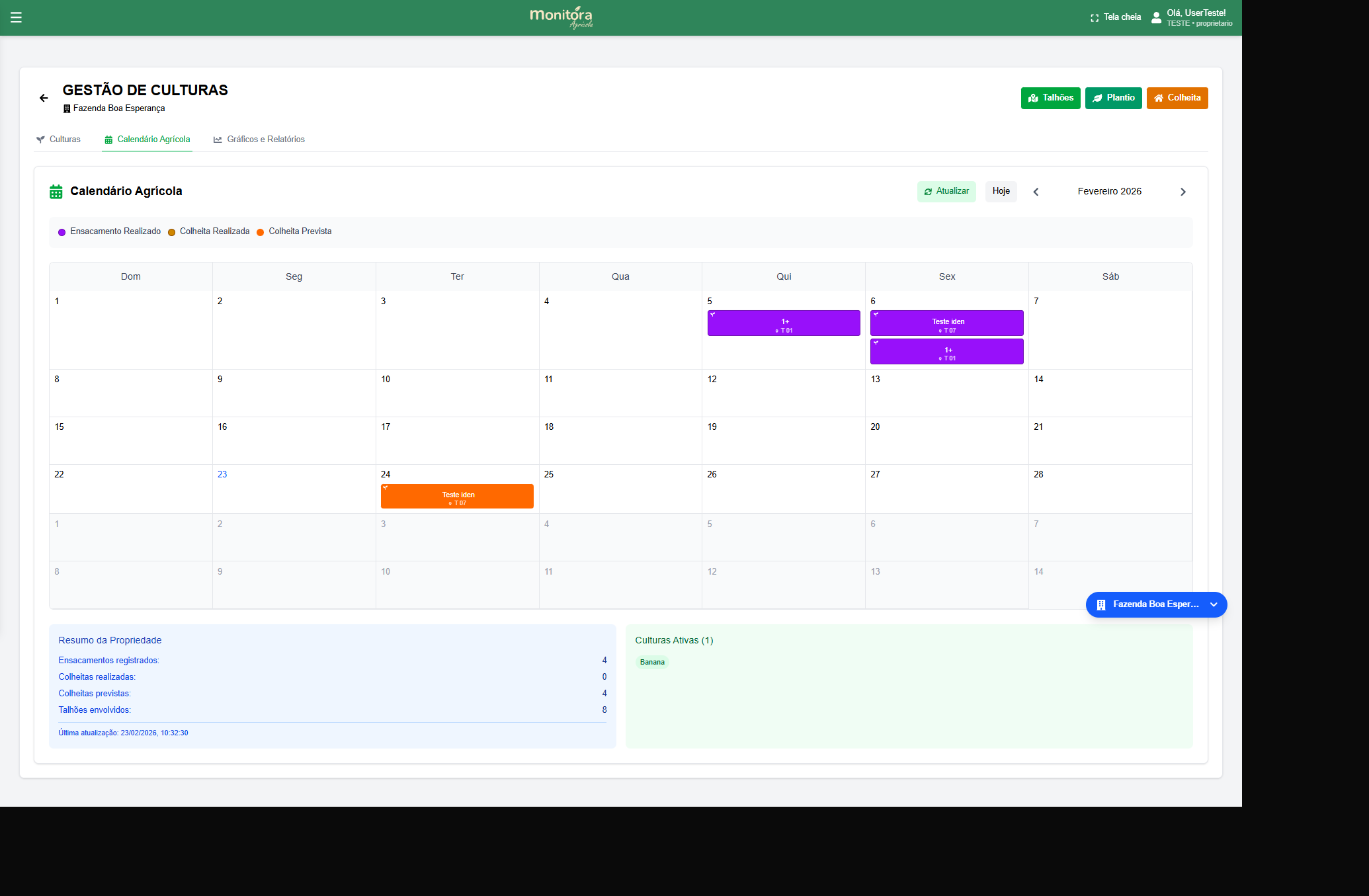Advance to next month chevron
The height and width of the screenshot is (896, 1369).
pyautogui.click(x=1183, y=192)
